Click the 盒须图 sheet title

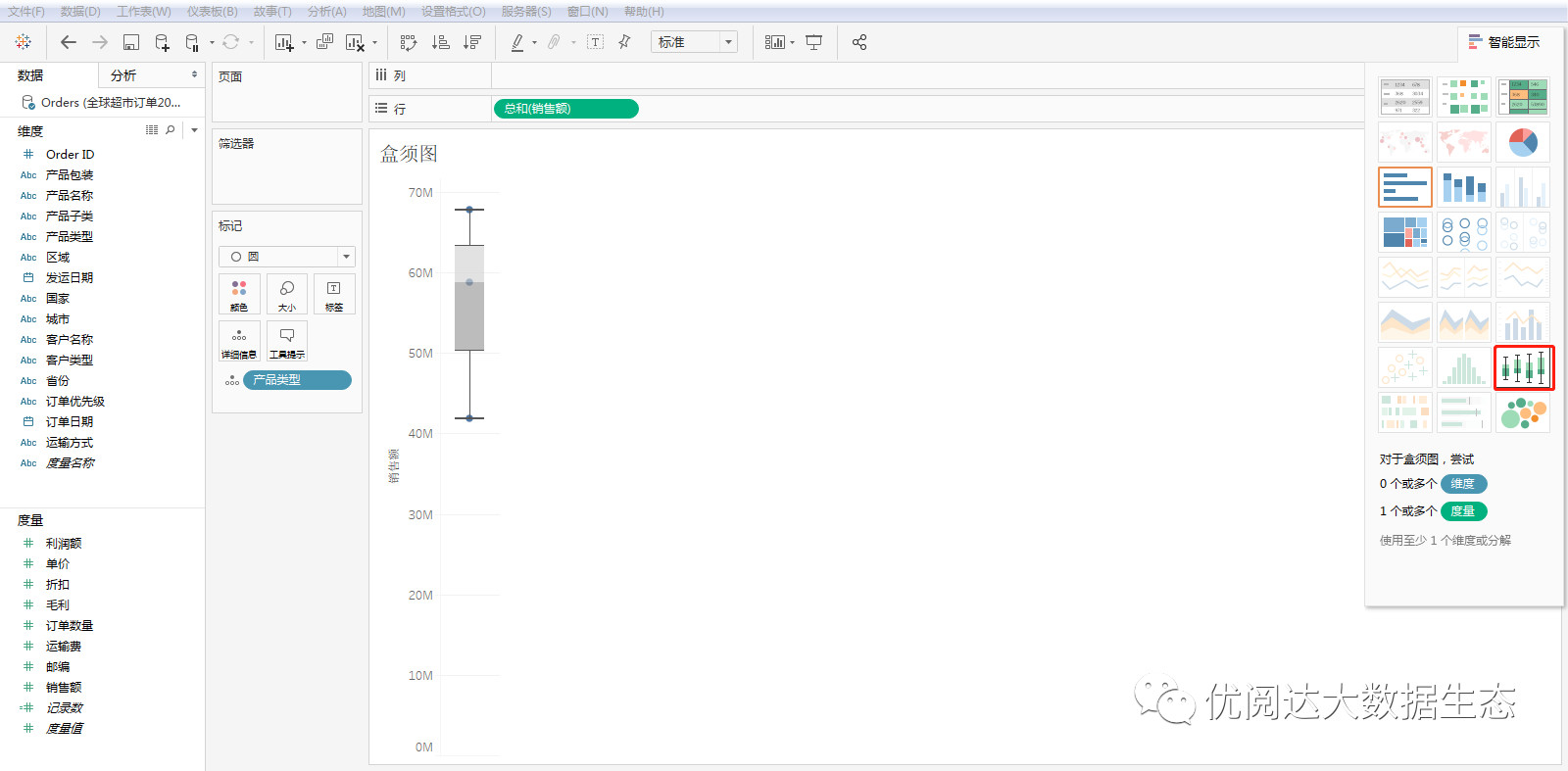tap(409, 154)
